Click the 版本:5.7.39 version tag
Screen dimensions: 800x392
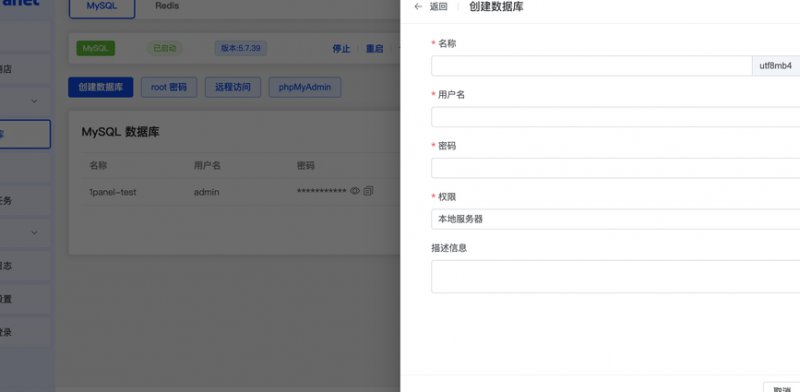(240, 48)
